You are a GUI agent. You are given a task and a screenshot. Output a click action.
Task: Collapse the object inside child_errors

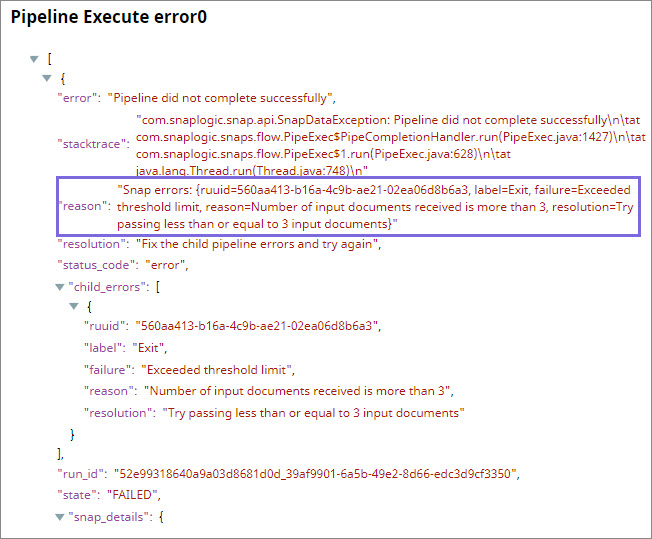tap(73, 306)
